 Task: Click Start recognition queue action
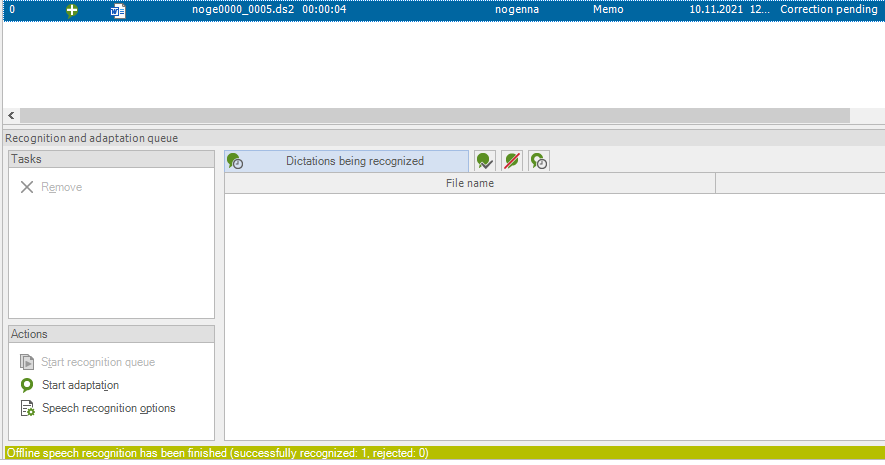(98, 362)
